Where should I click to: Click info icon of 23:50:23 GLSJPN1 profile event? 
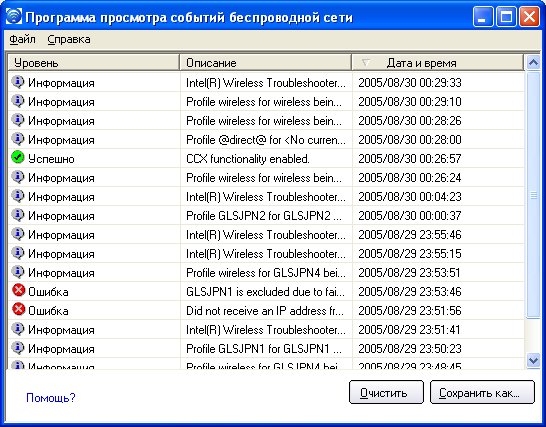18,348
